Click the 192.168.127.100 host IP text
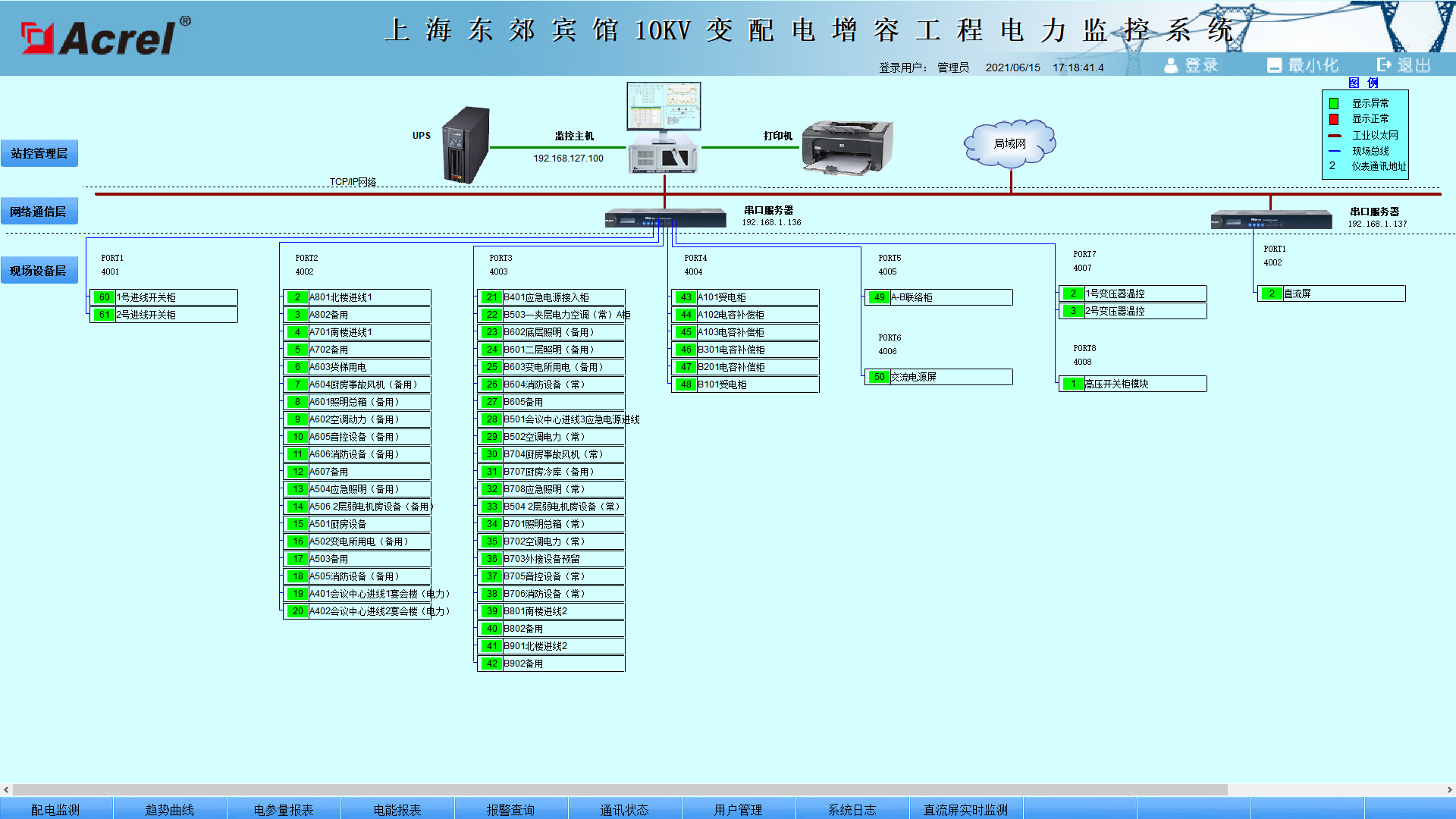1456x819 pixels. 568,158
